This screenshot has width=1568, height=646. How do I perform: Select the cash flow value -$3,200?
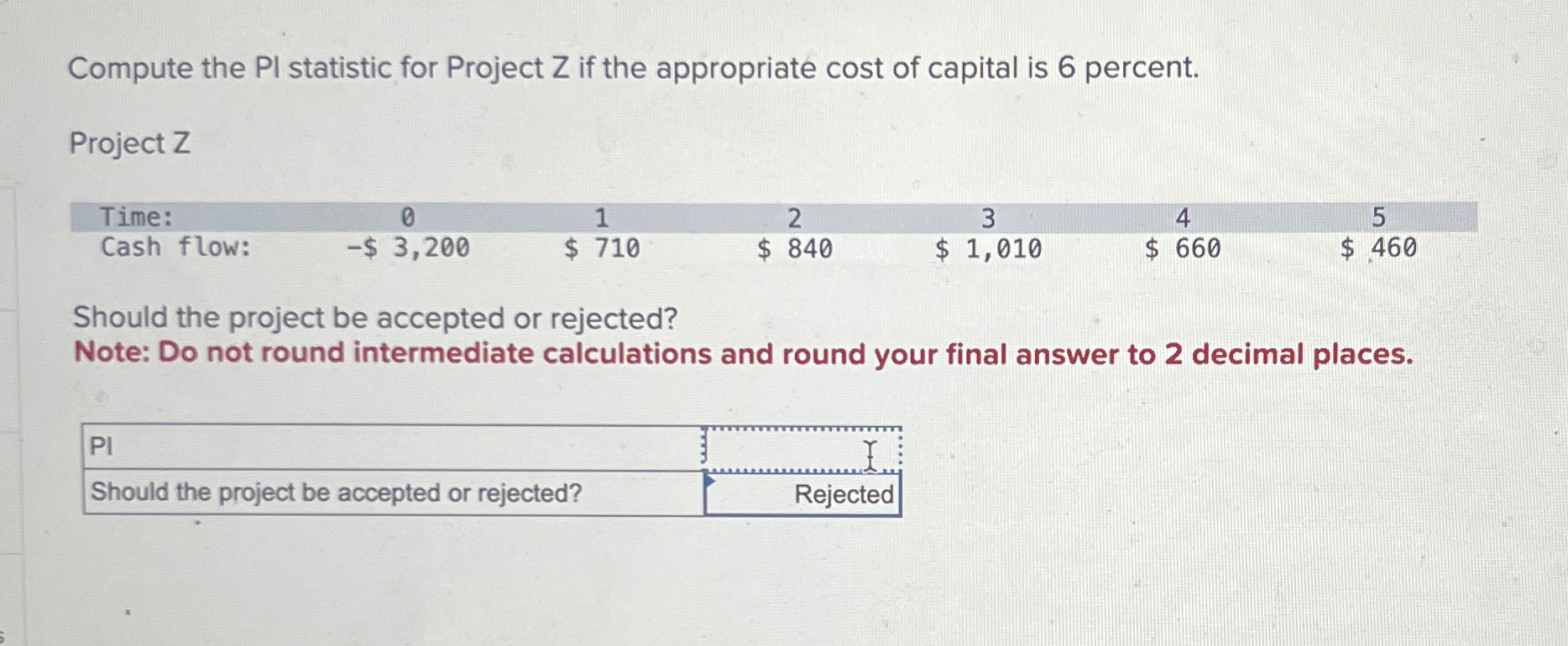point(409,247)
